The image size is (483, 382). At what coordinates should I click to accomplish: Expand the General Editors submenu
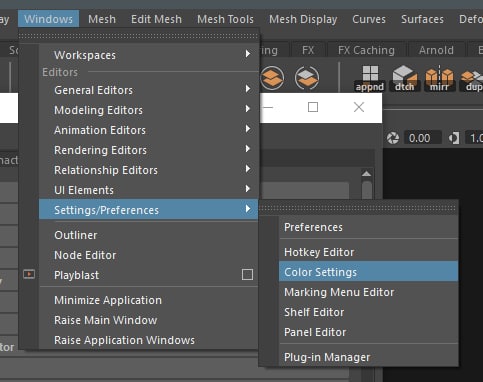pos(149,90)
